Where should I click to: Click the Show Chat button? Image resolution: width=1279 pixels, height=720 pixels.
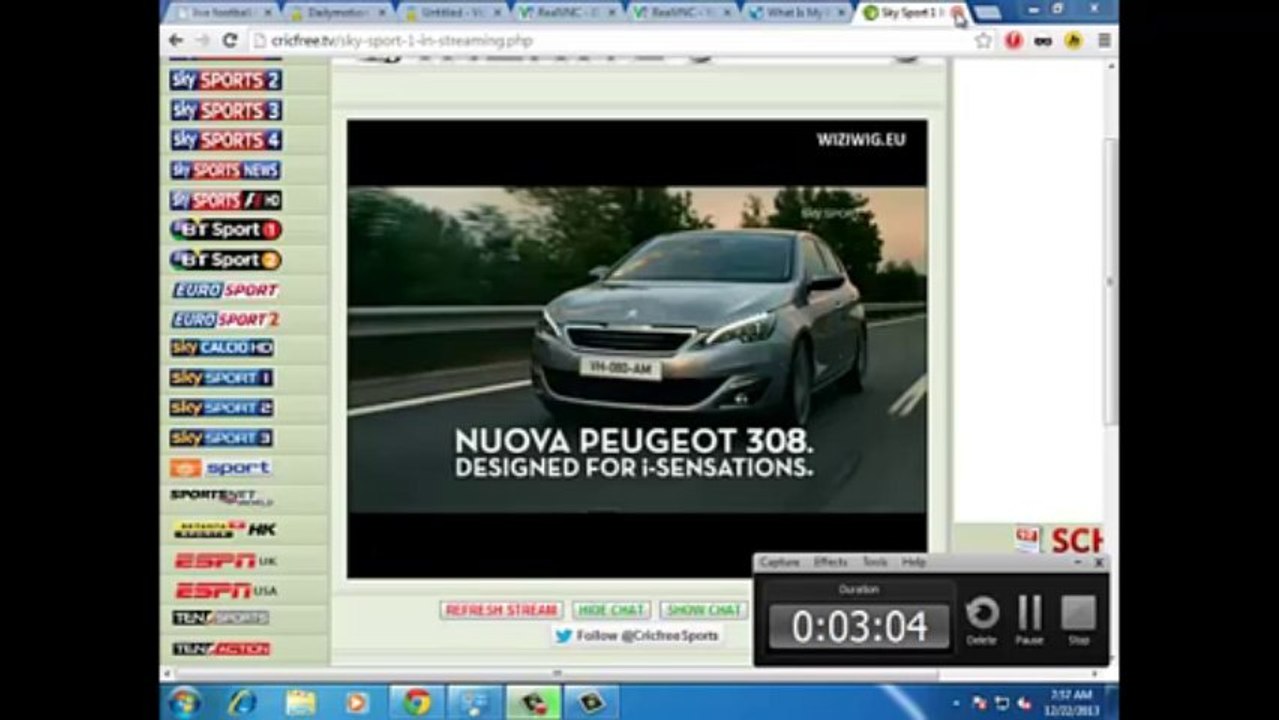[703, 610]
